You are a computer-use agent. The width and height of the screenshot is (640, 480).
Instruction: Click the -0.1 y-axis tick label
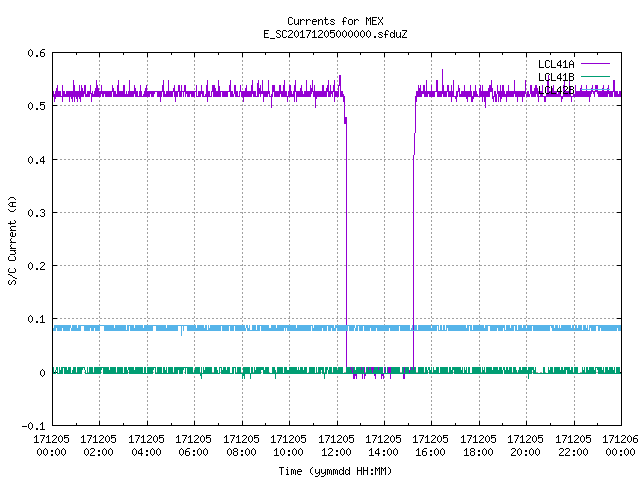[33, 426]
